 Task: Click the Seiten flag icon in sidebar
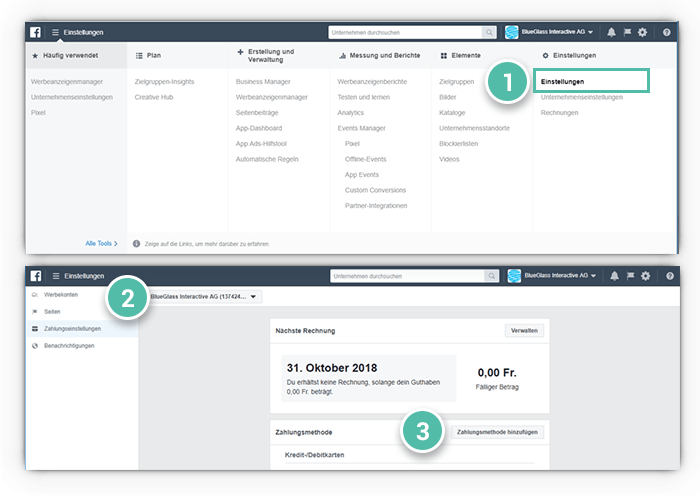[36, 312]
